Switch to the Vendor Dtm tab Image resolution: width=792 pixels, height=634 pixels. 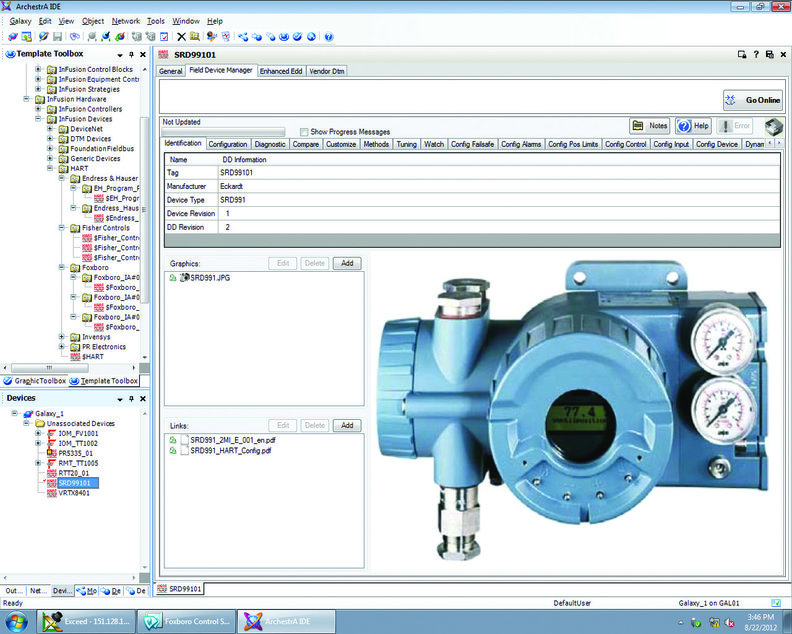coord(327,71)
